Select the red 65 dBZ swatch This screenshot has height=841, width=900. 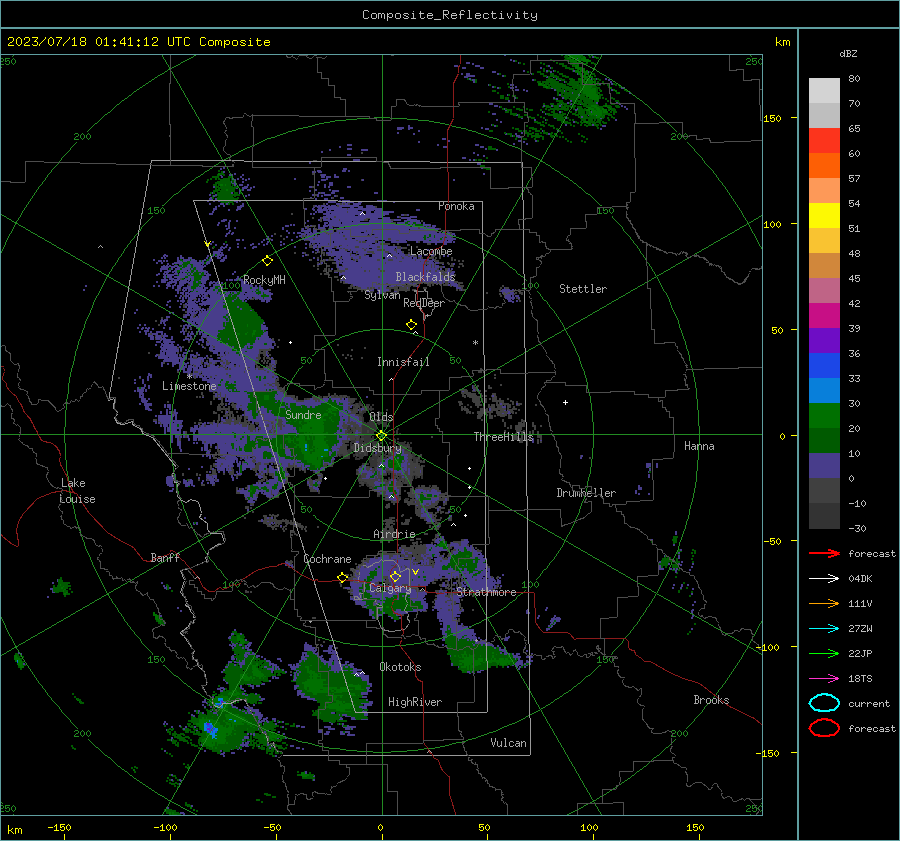(824, 140)
